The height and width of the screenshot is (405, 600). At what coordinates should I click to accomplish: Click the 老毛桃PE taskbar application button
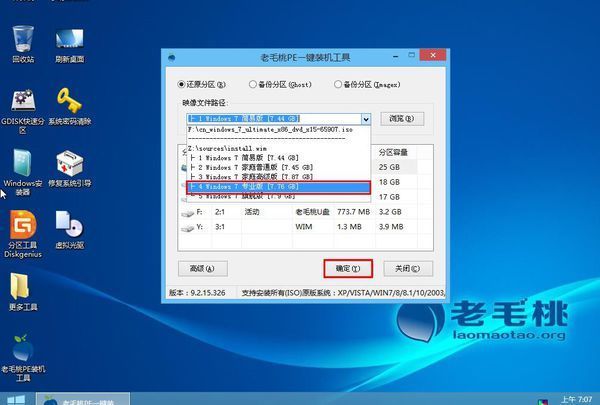pos(83,400)
